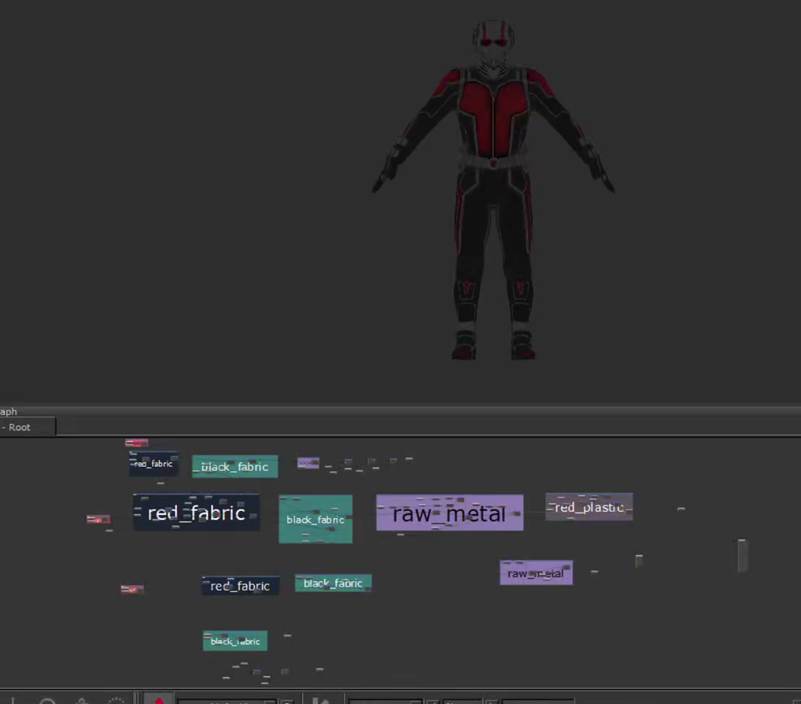Switch to the Root tab
Viewport: 801px width, 704px height.
pos(27,427)
